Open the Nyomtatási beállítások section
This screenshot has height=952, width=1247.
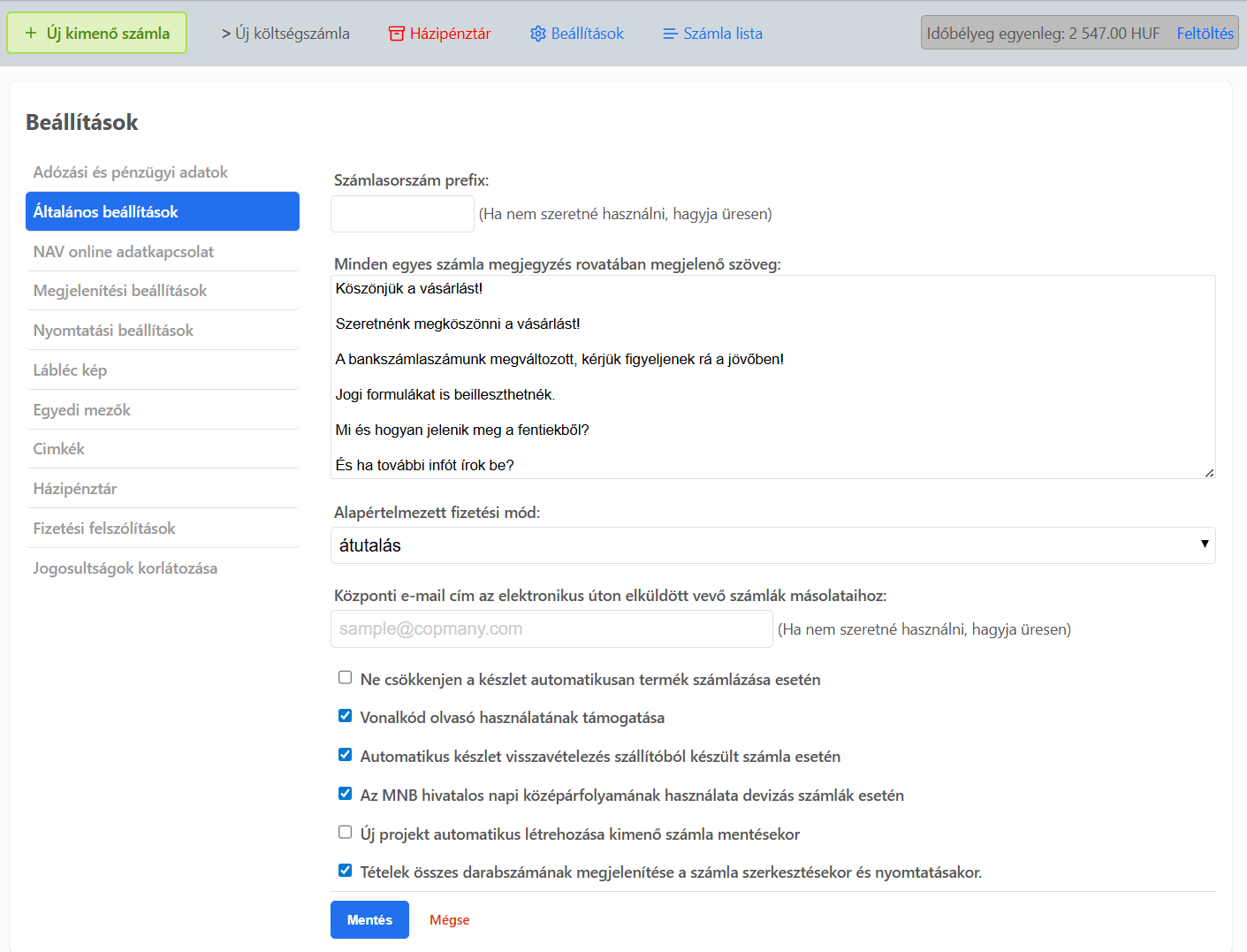pyautogui.click(x=113, y=331)
